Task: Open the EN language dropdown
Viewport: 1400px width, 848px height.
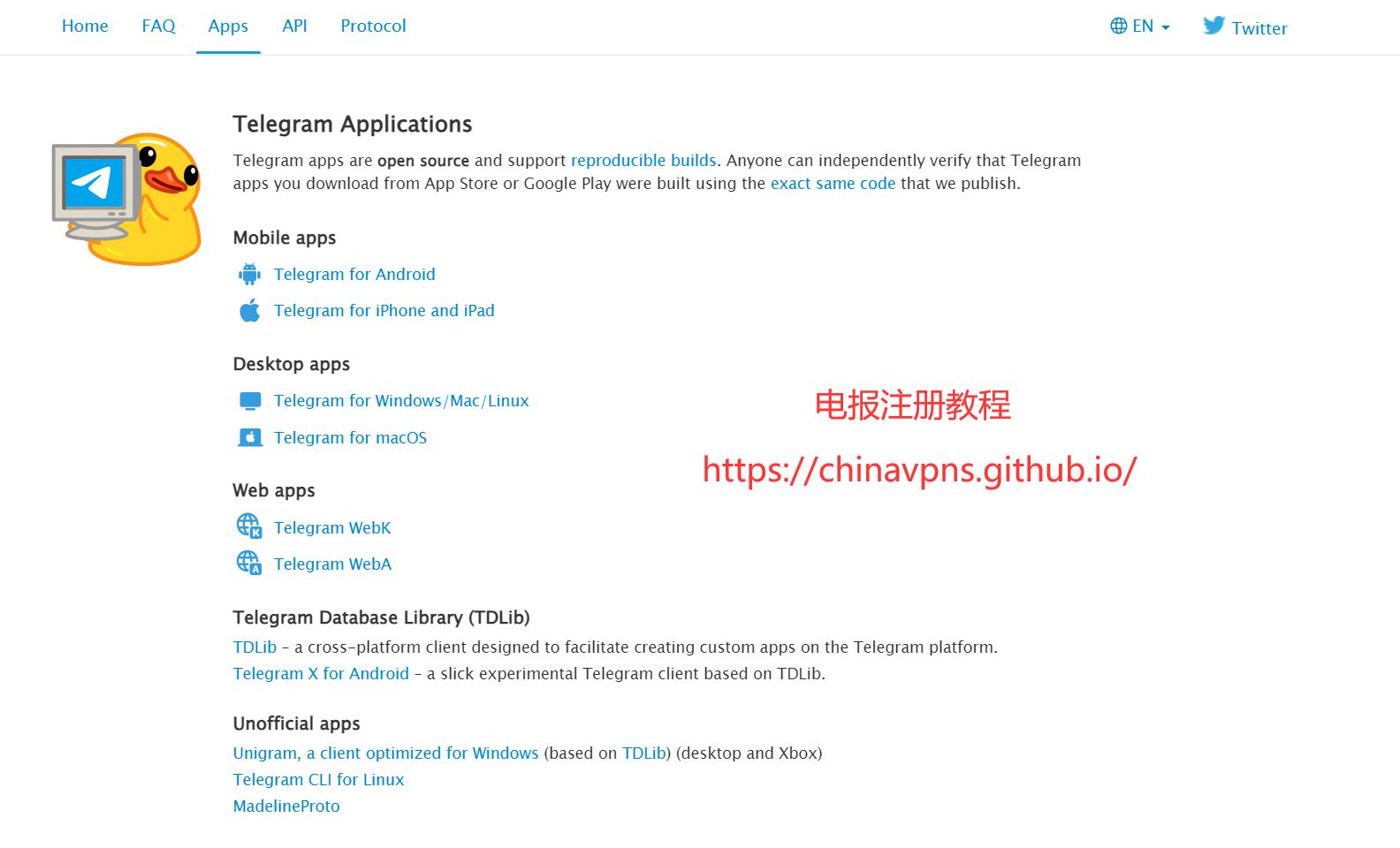Action: (x=1140, y=26)
